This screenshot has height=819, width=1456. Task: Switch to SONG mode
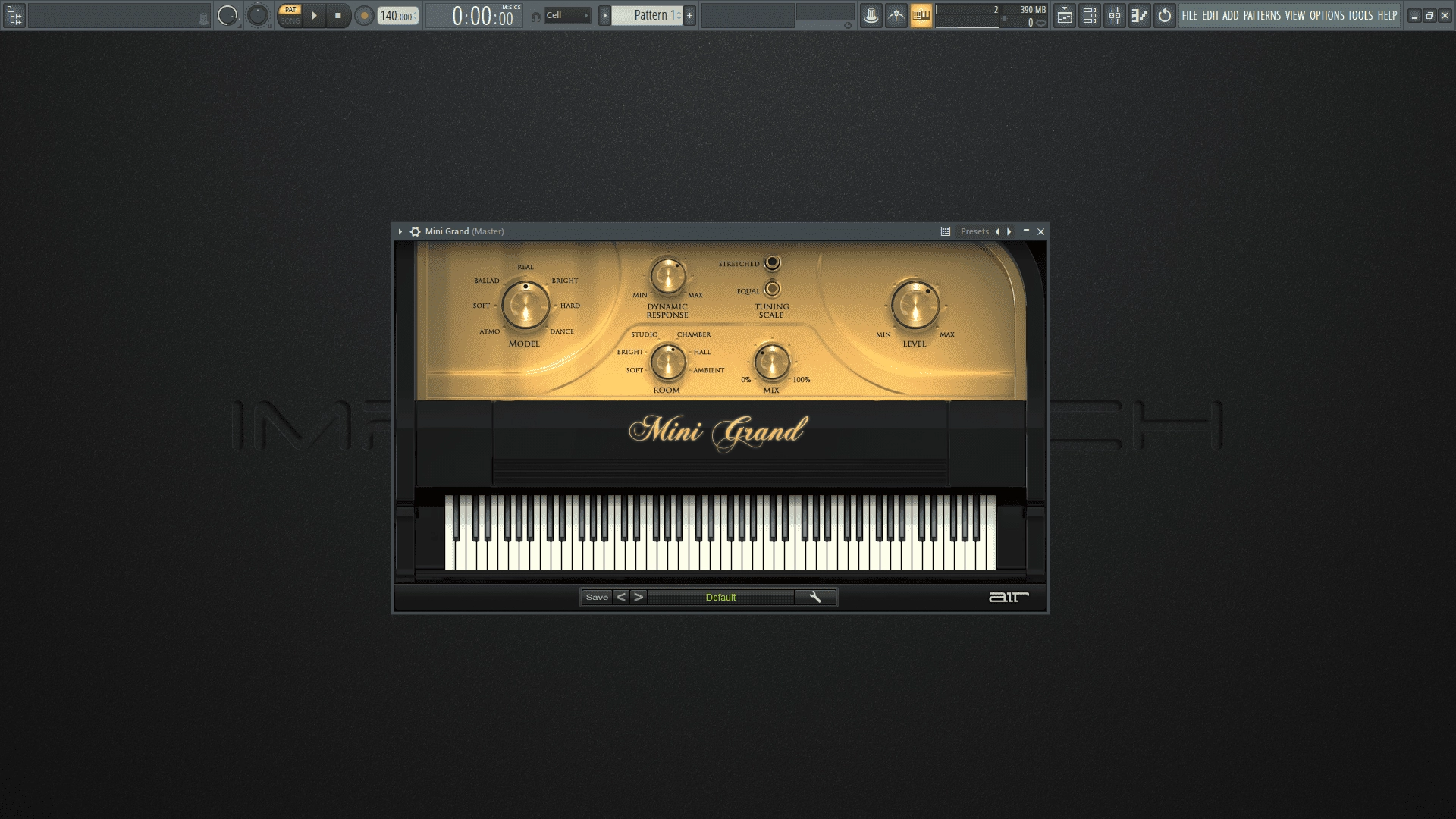(x=290, y=20)
